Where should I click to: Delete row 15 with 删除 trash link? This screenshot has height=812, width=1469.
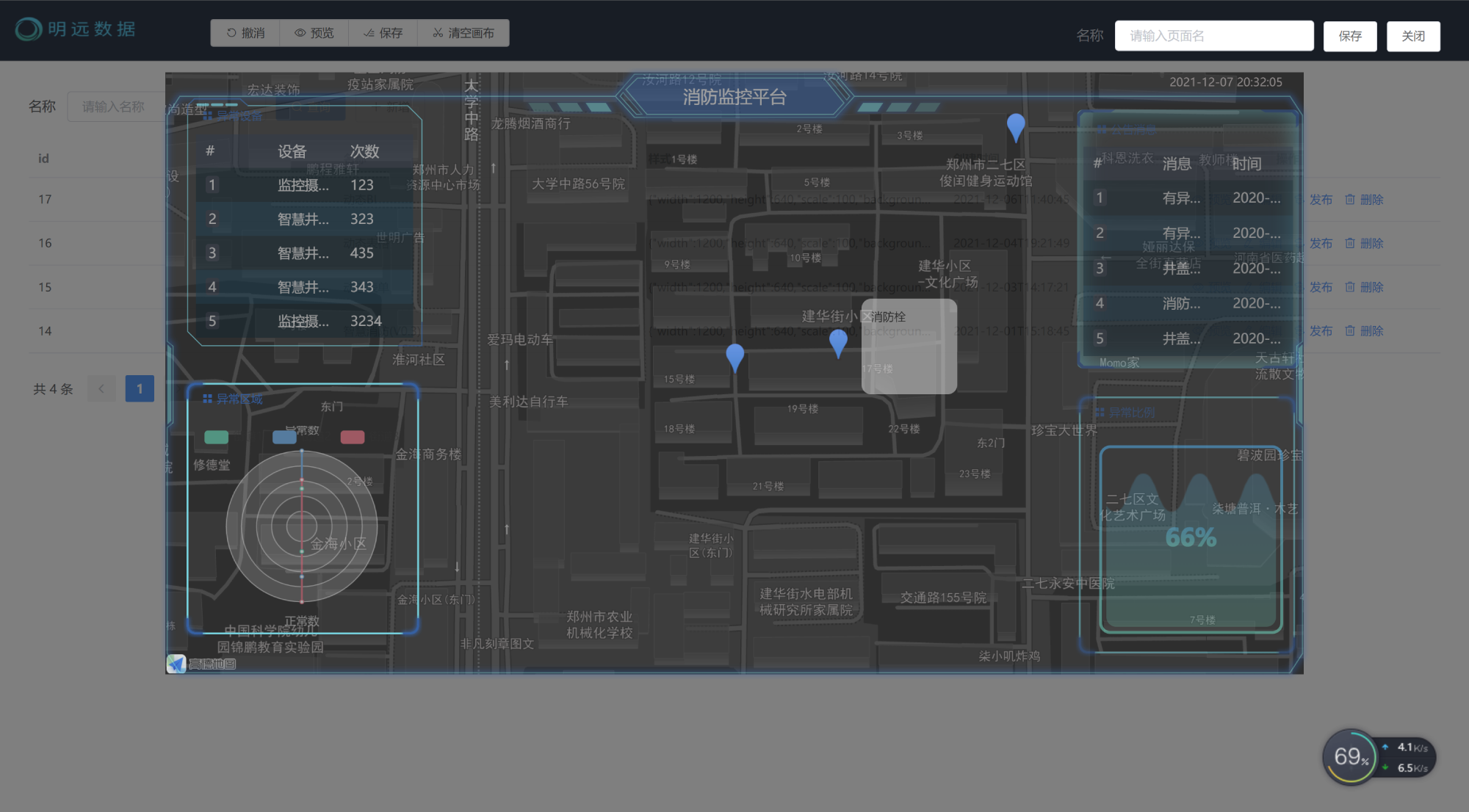(x=1364, y=287)
